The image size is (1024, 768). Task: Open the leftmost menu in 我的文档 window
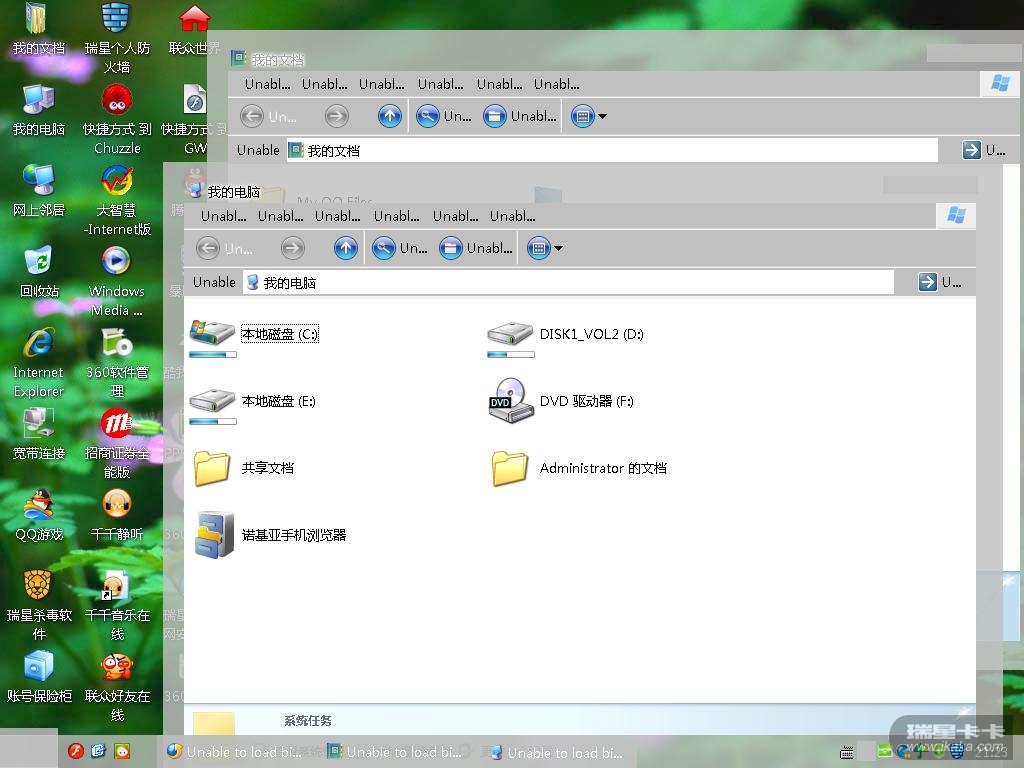[267, 84]
